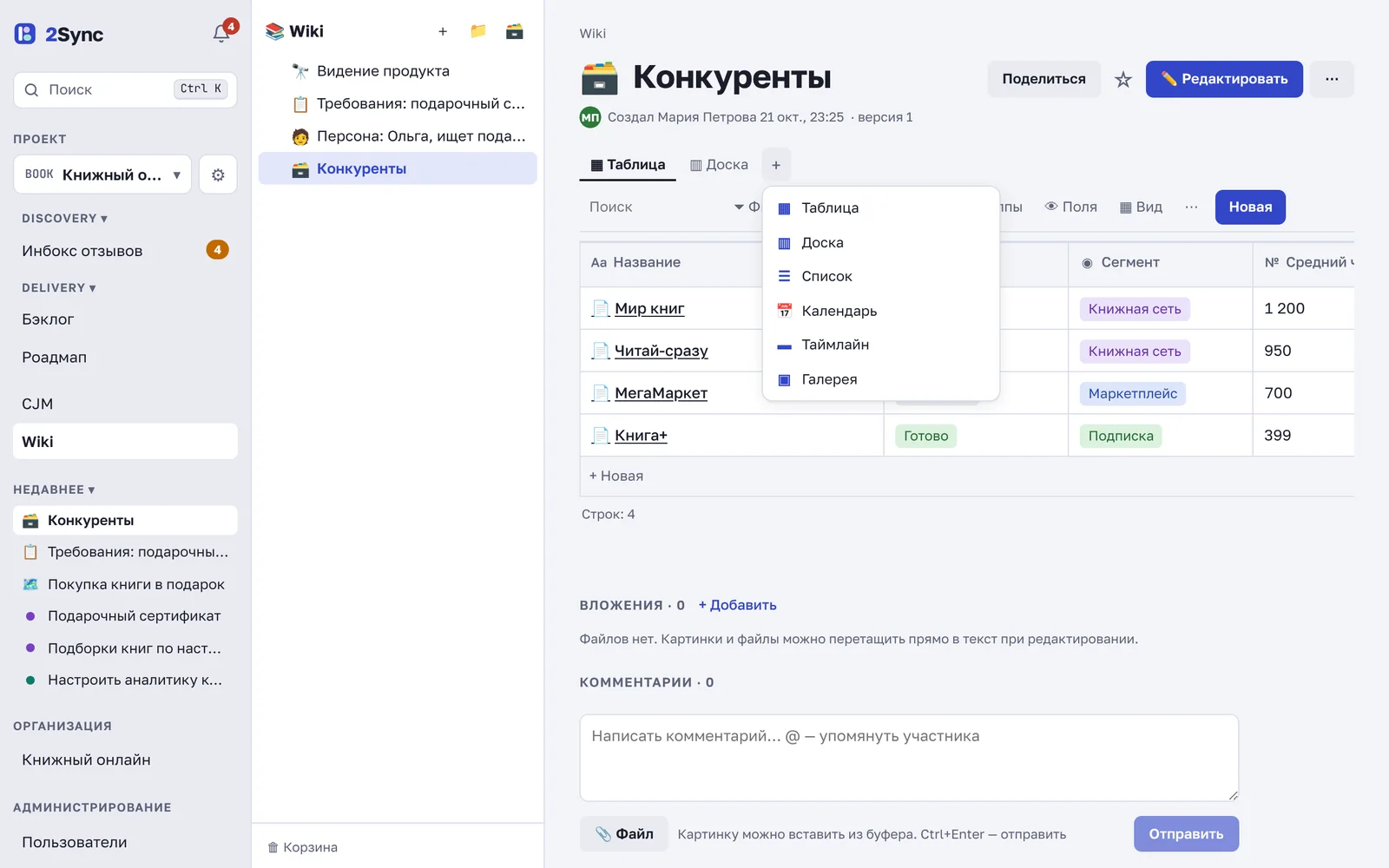Click the big Конкуренты page title icon

pyautogui.click(x=599, y=78)
